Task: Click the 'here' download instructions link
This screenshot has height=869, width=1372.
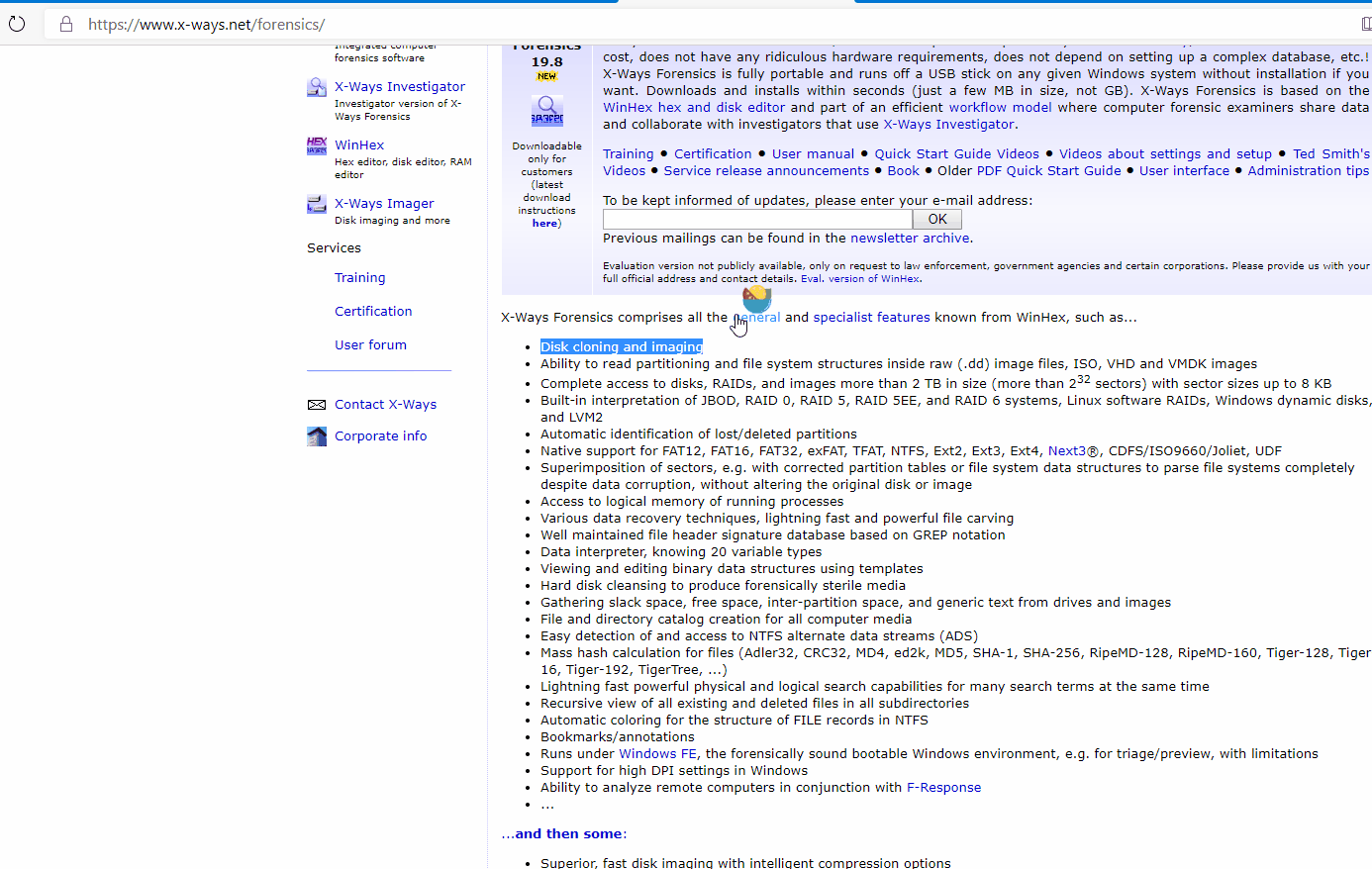Action: point(544,224)
